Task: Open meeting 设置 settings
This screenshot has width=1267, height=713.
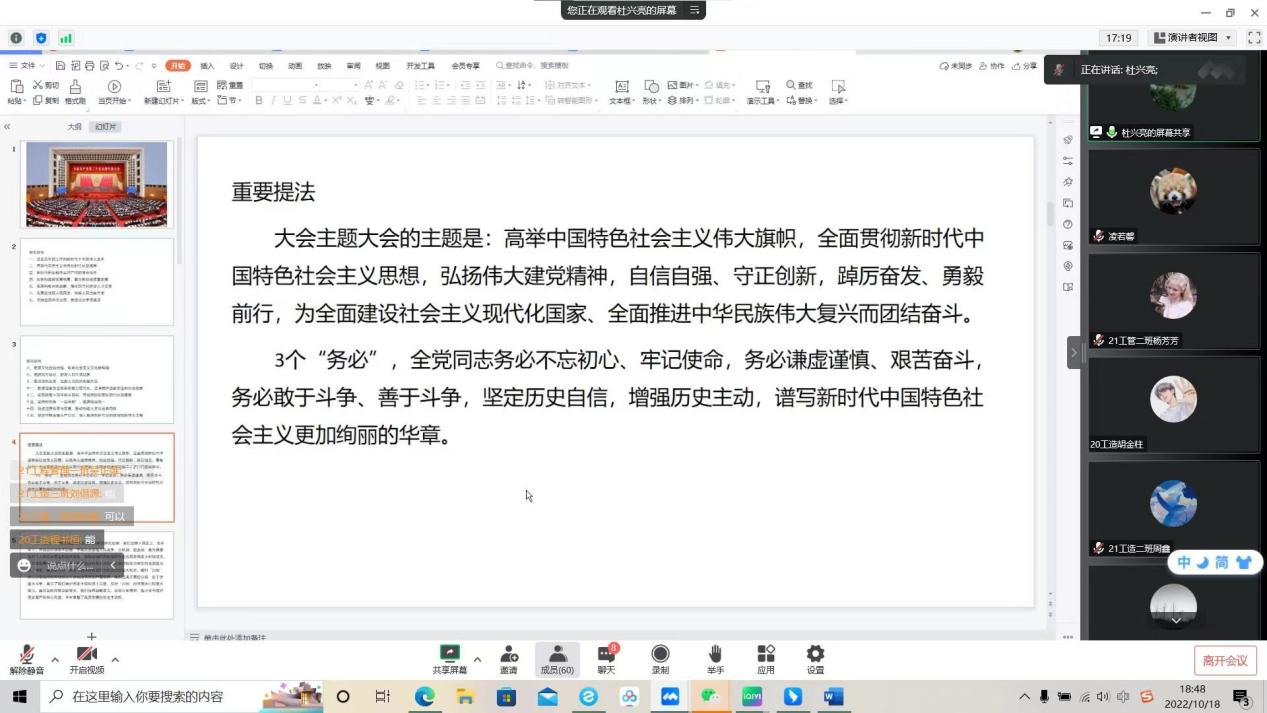Action: tap(815, 659)
